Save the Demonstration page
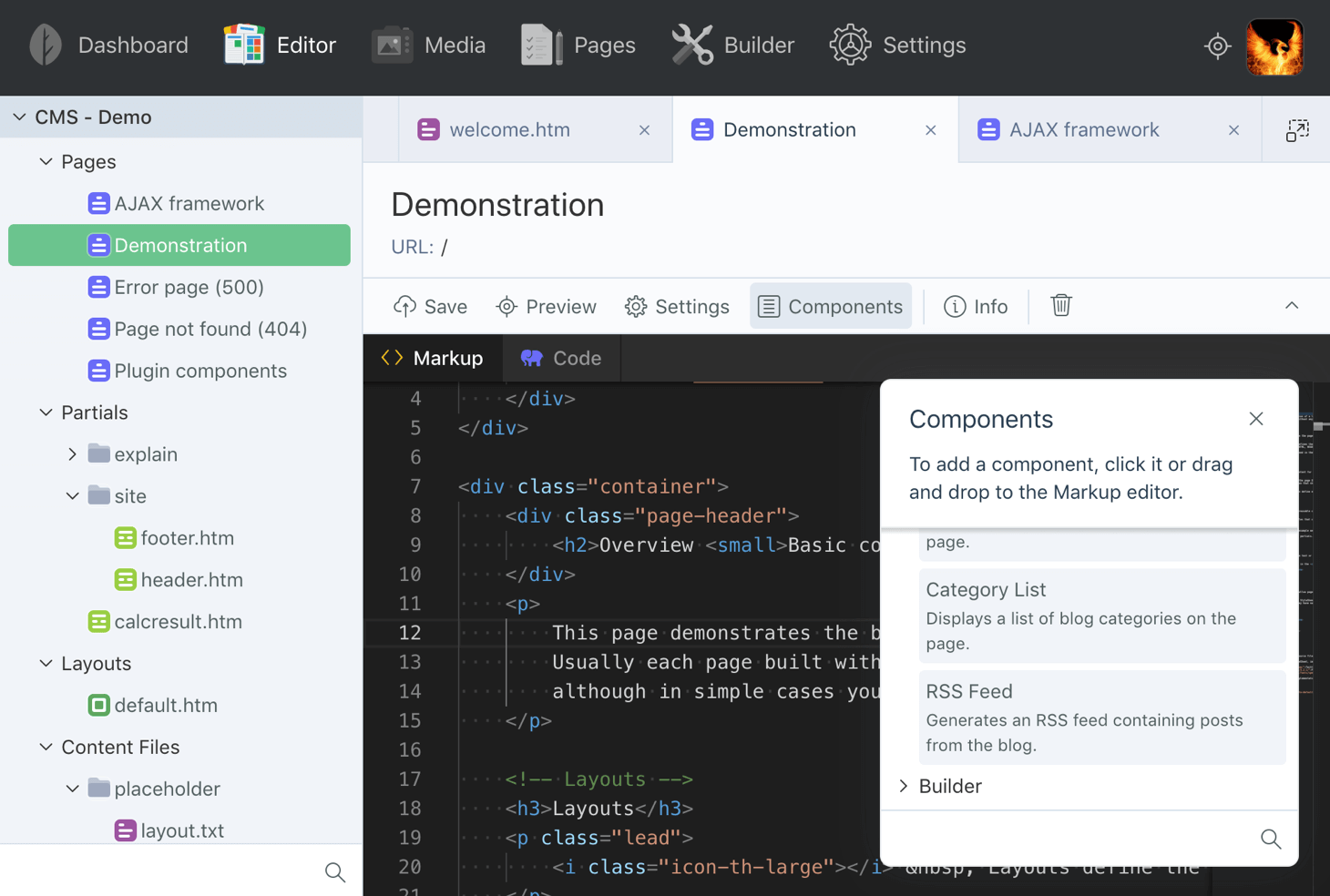Viewport: 1330px width, 896px height. click(x=430, y=307)
